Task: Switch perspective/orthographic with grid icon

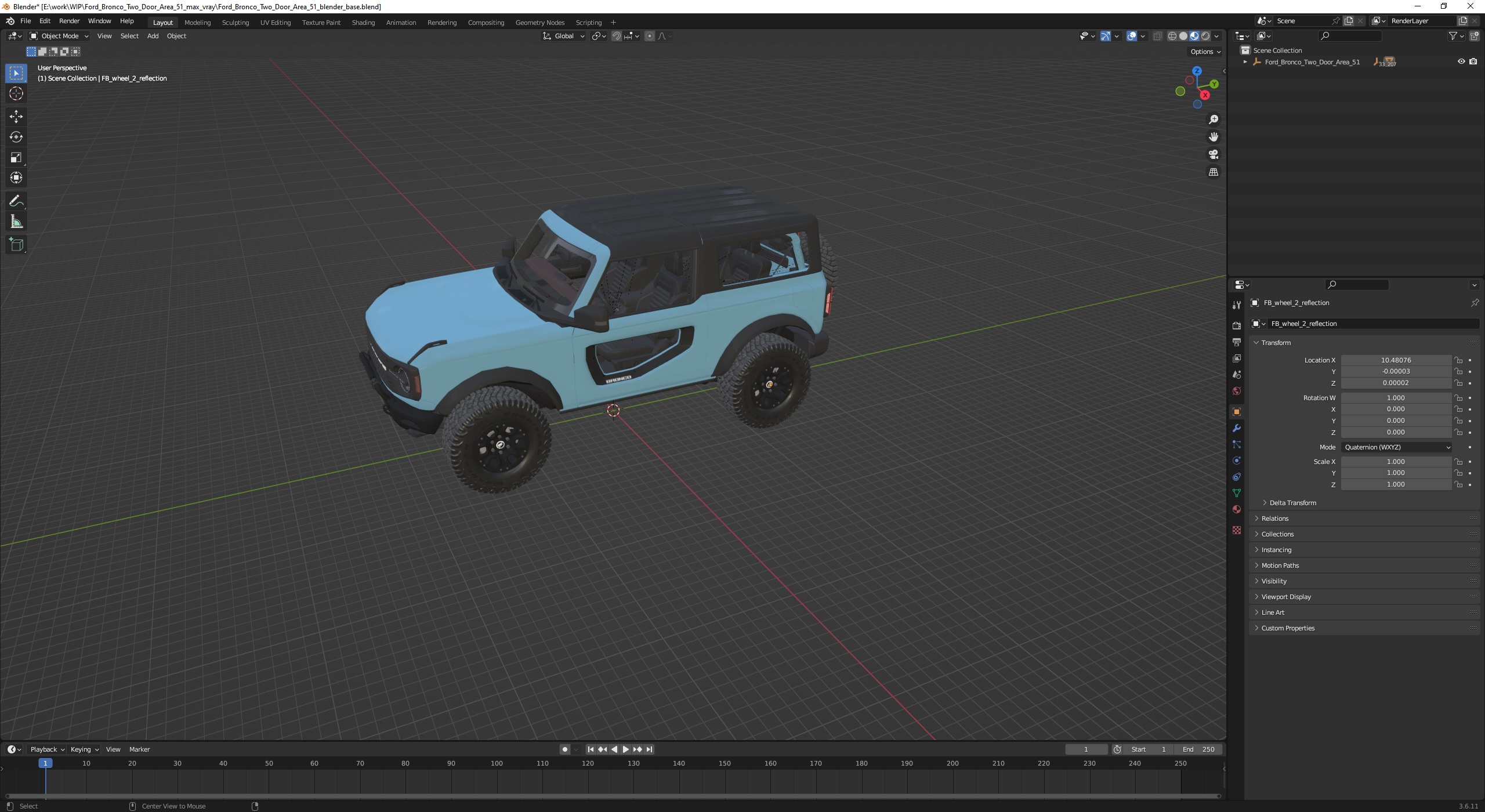Action: (1213, 172)
